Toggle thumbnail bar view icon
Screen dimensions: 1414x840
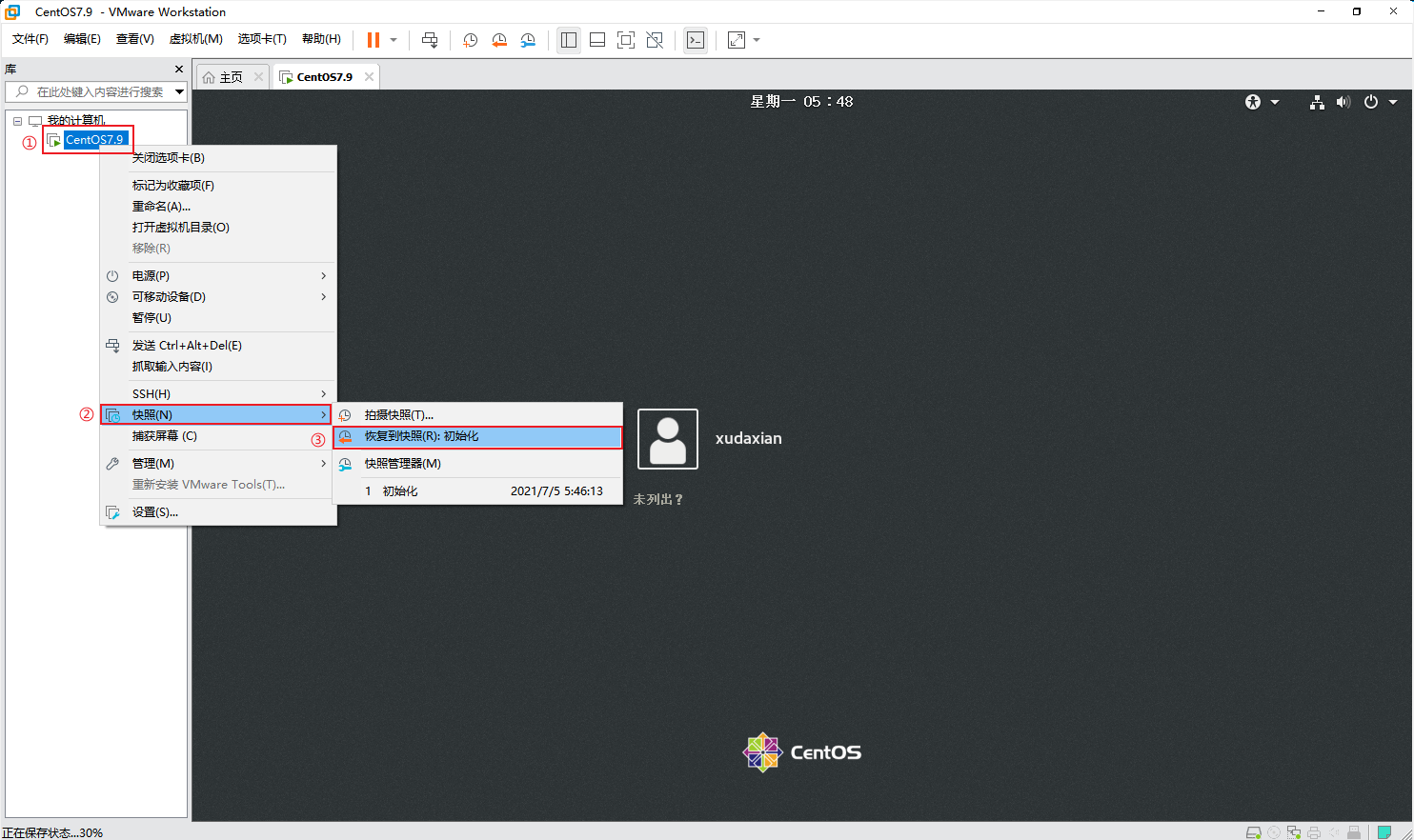click(x=597, y=40)
